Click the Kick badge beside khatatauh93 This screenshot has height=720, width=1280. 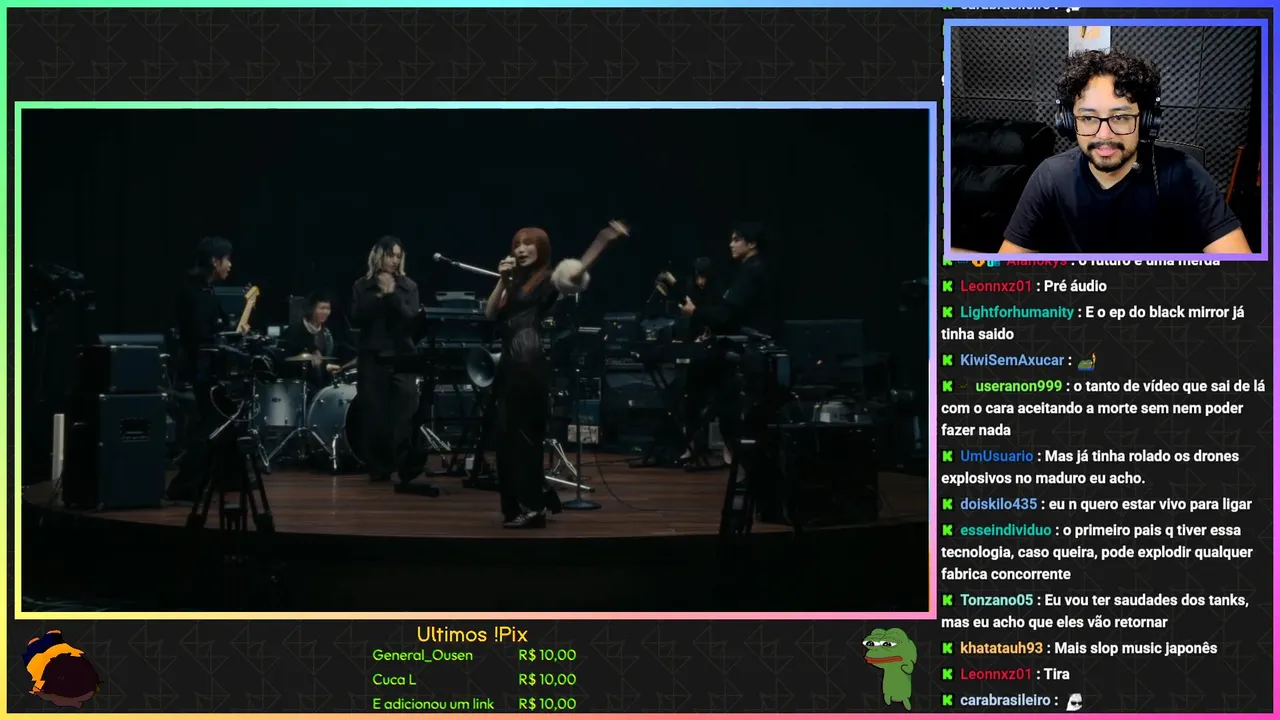point(947,648)
